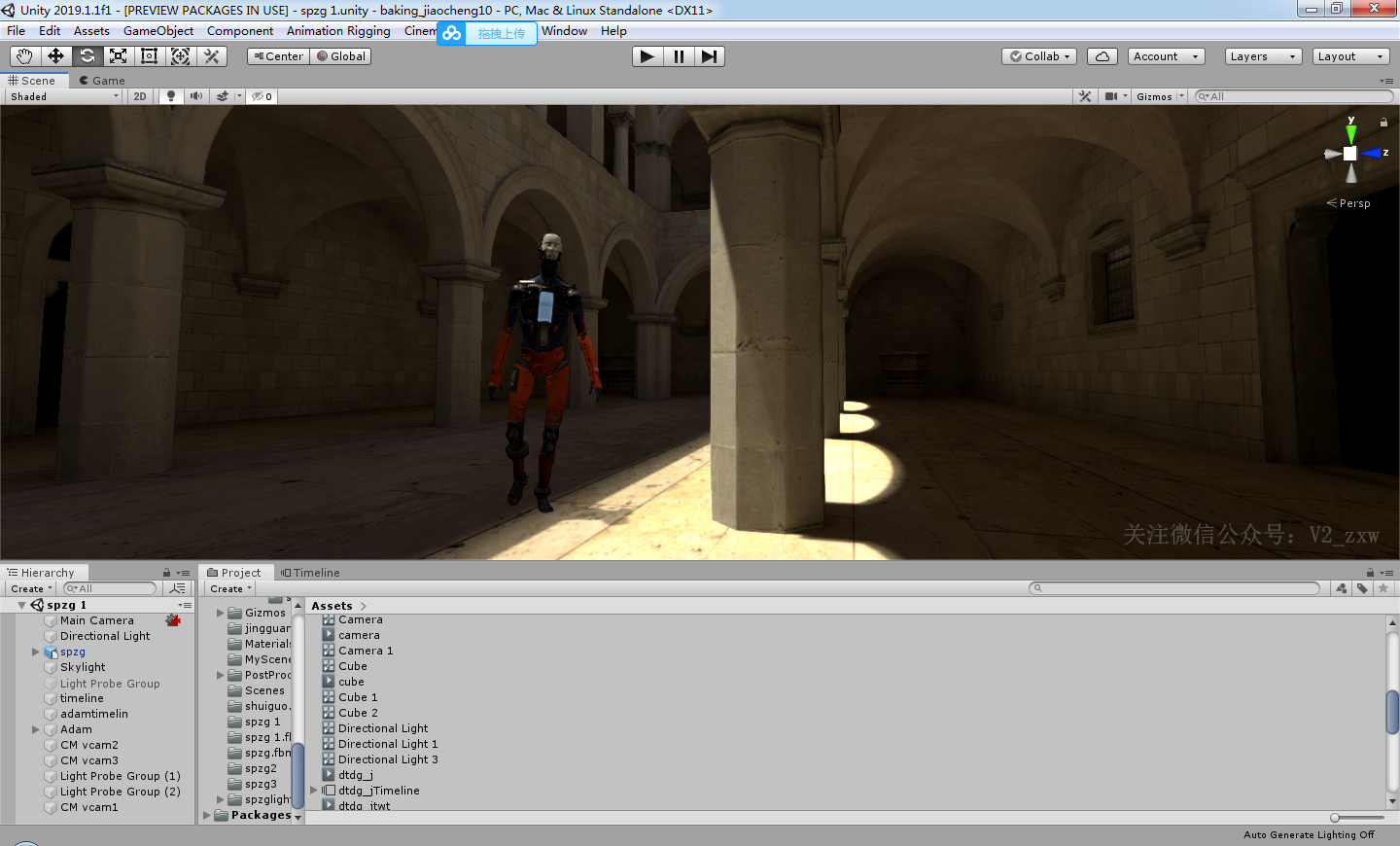Select the Hand tool

click(24, 56)
